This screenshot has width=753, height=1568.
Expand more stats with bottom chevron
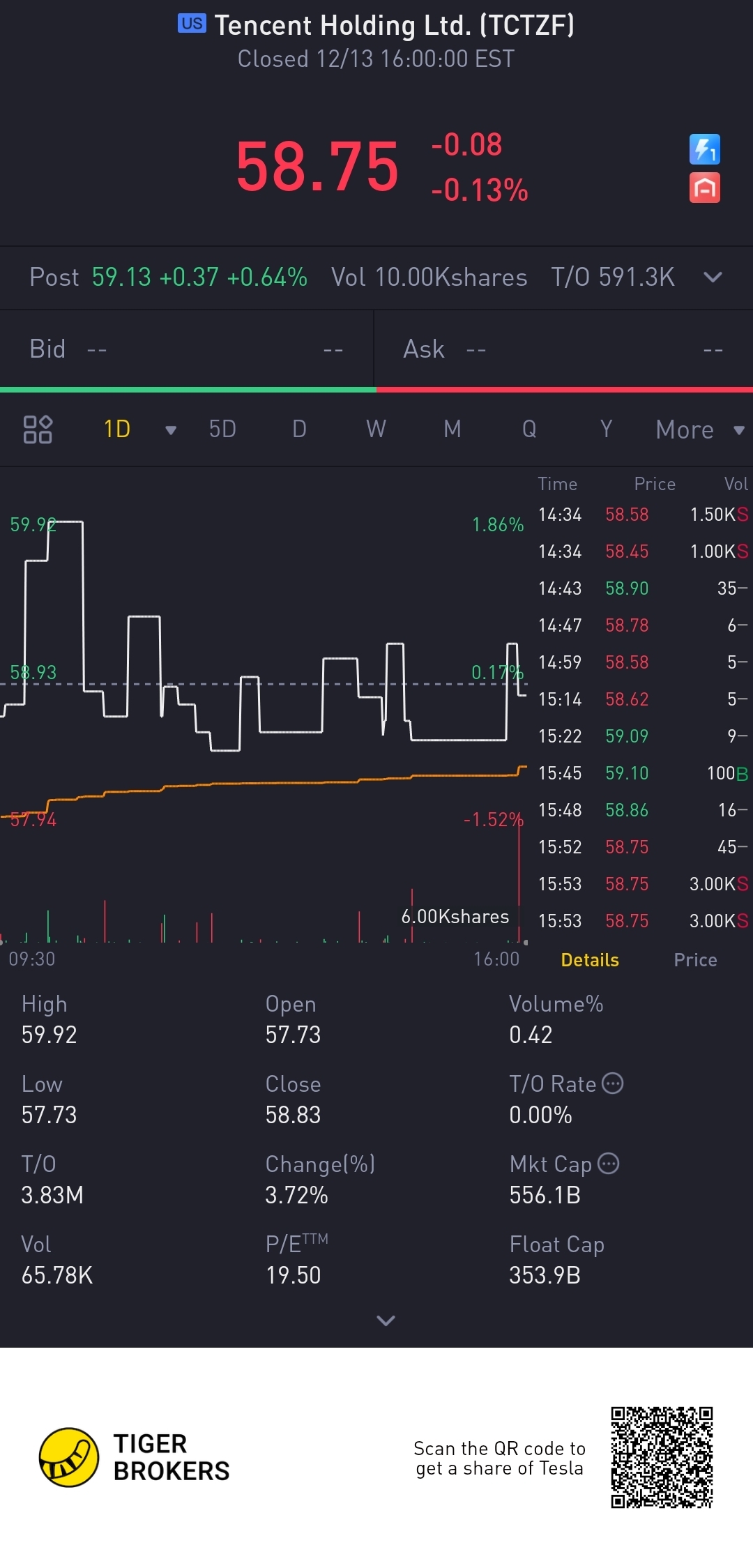tap(386, 1320)
